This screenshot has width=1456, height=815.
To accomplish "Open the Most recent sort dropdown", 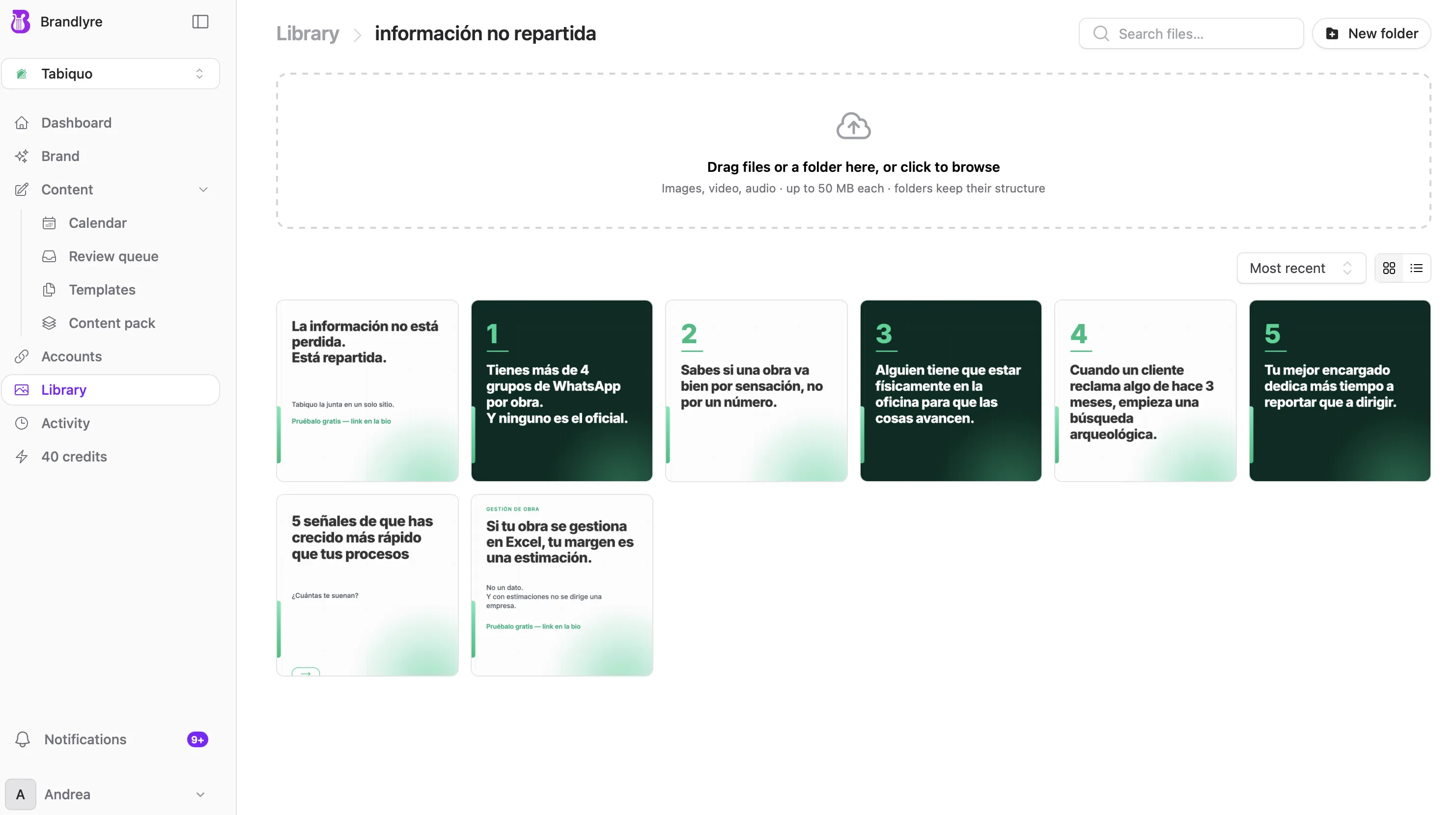I will pos(1301,268).
